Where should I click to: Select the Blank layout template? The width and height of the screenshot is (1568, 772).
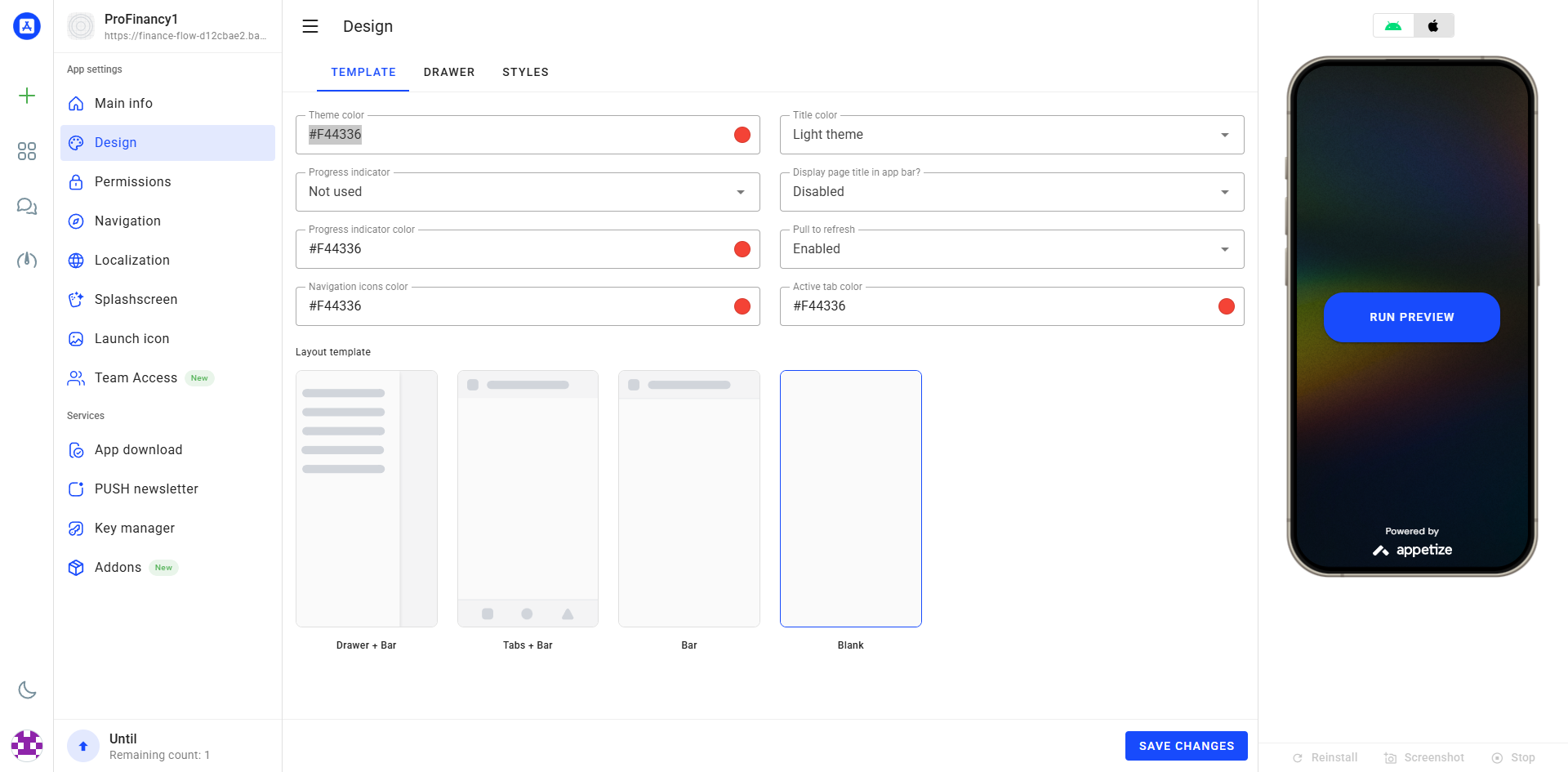(851, 498)
